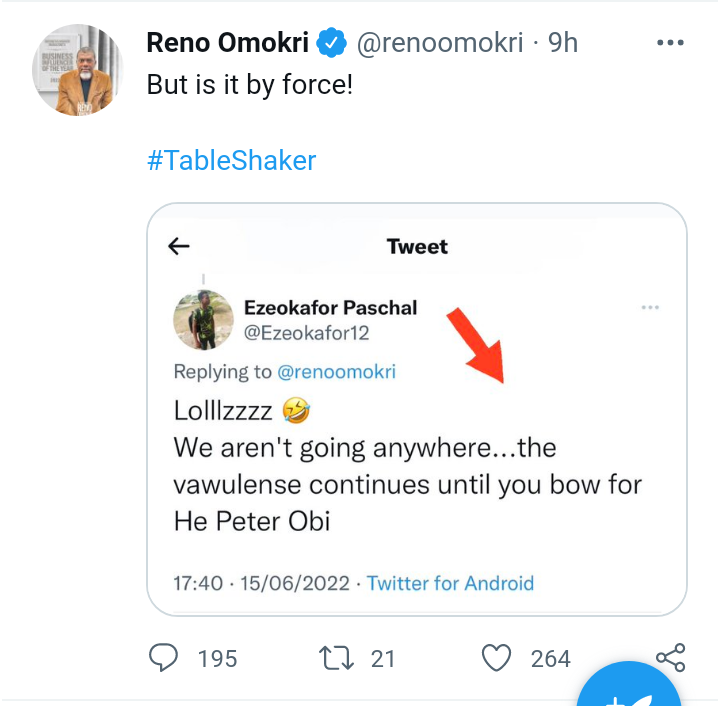720x706 pixels.
Task: Click the Twitter for Android link
Action: [451, 583]
